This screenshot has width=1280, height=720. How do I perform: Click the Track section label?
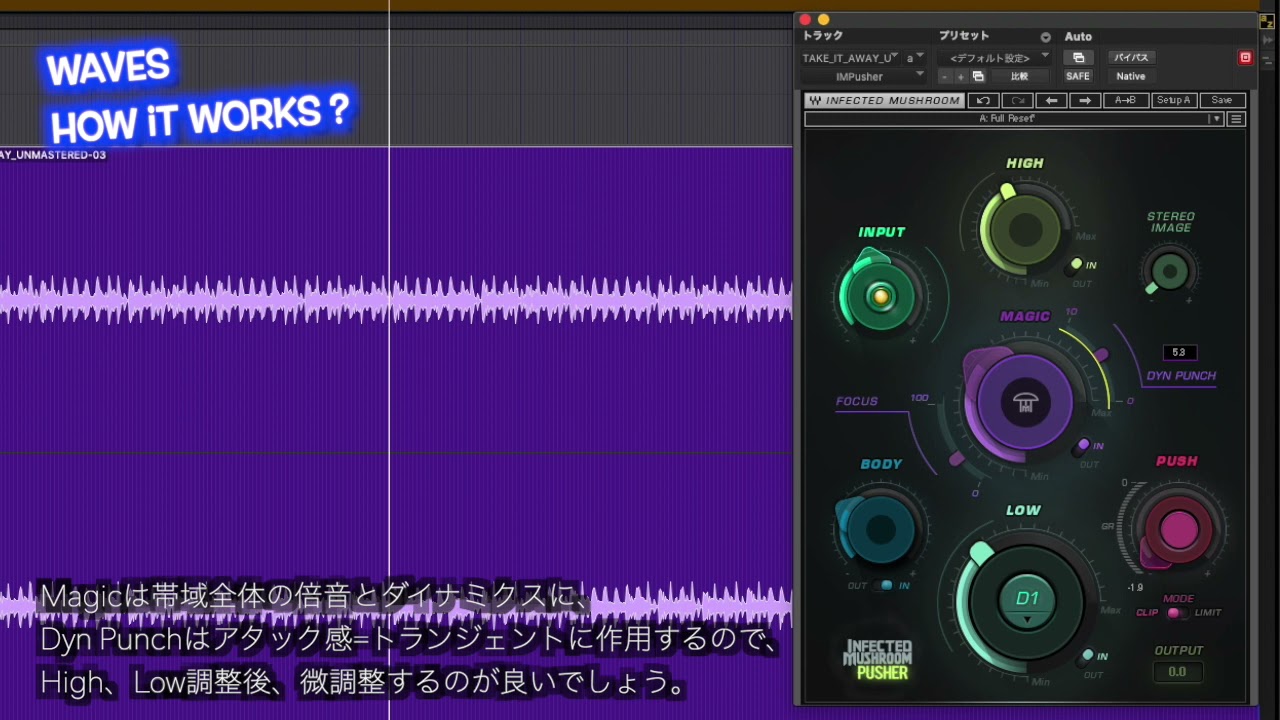823,36
